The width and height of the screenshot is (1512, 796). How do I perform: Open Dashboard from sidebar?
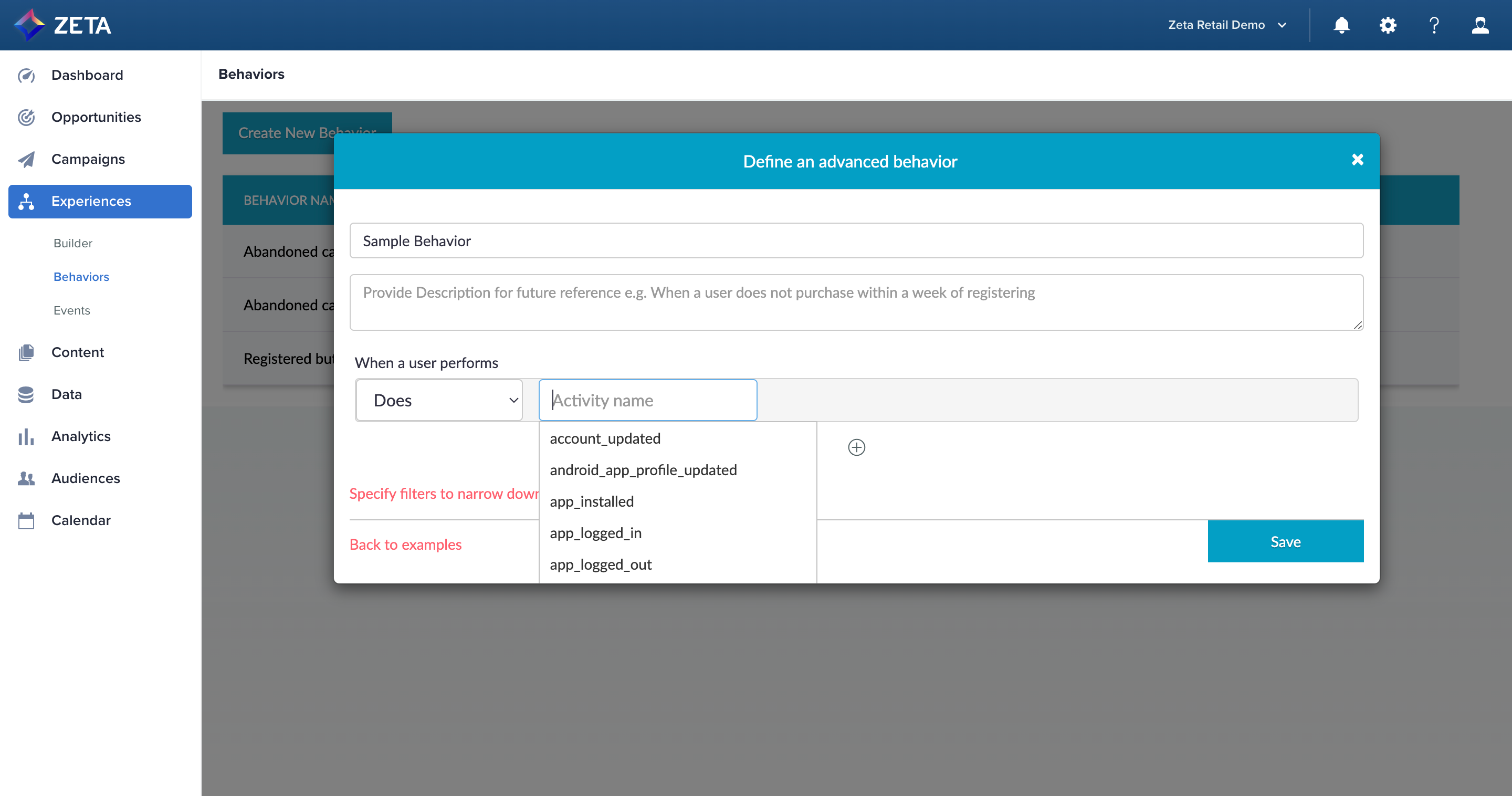pos(87,75)
